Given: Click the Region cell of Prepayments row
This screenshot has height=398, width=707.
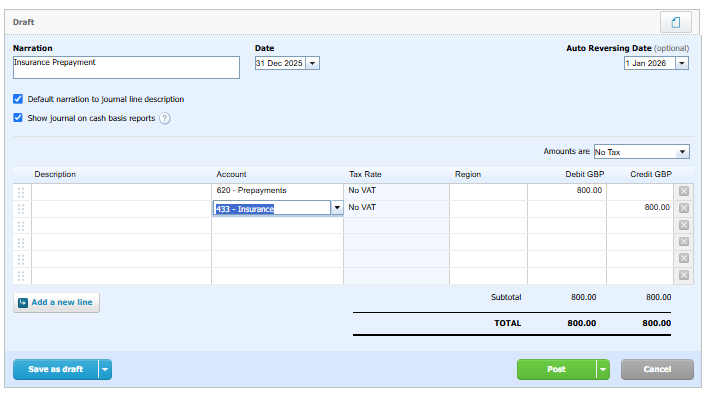Looking at the screenshot, I should point(488,191).
